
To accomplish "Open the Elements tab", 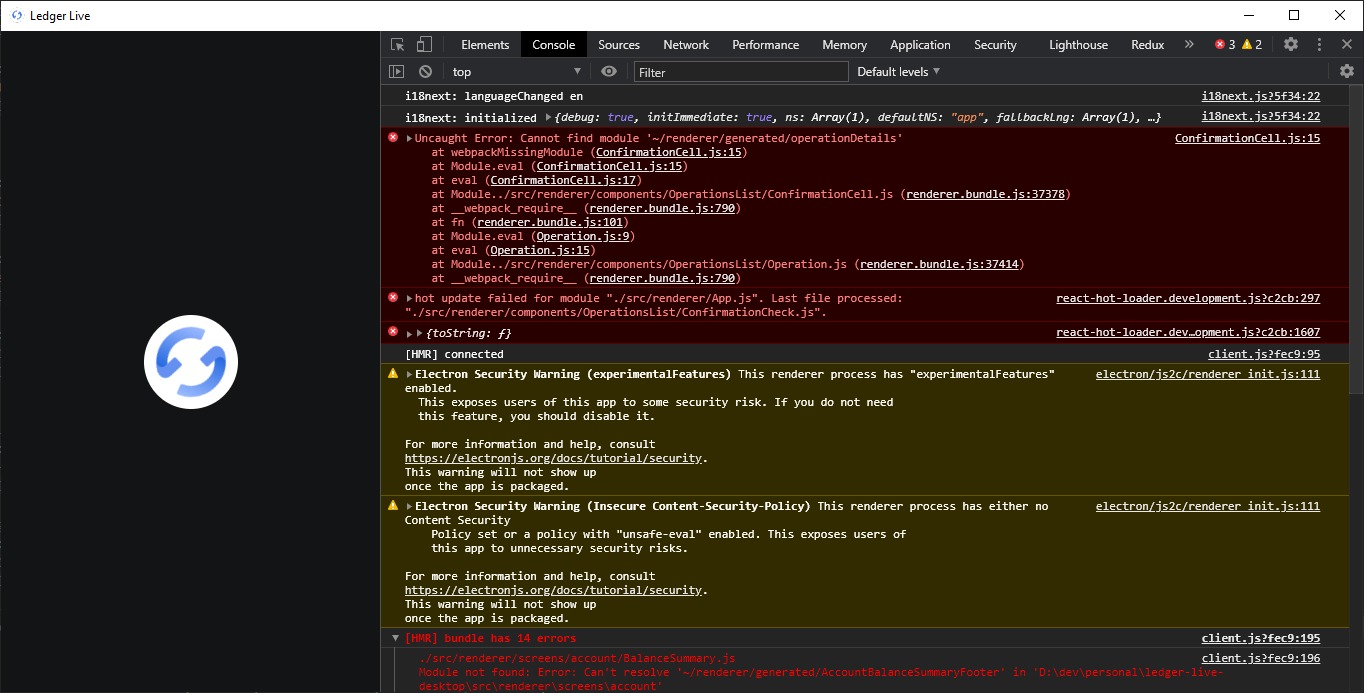I will tap(485, 45).
